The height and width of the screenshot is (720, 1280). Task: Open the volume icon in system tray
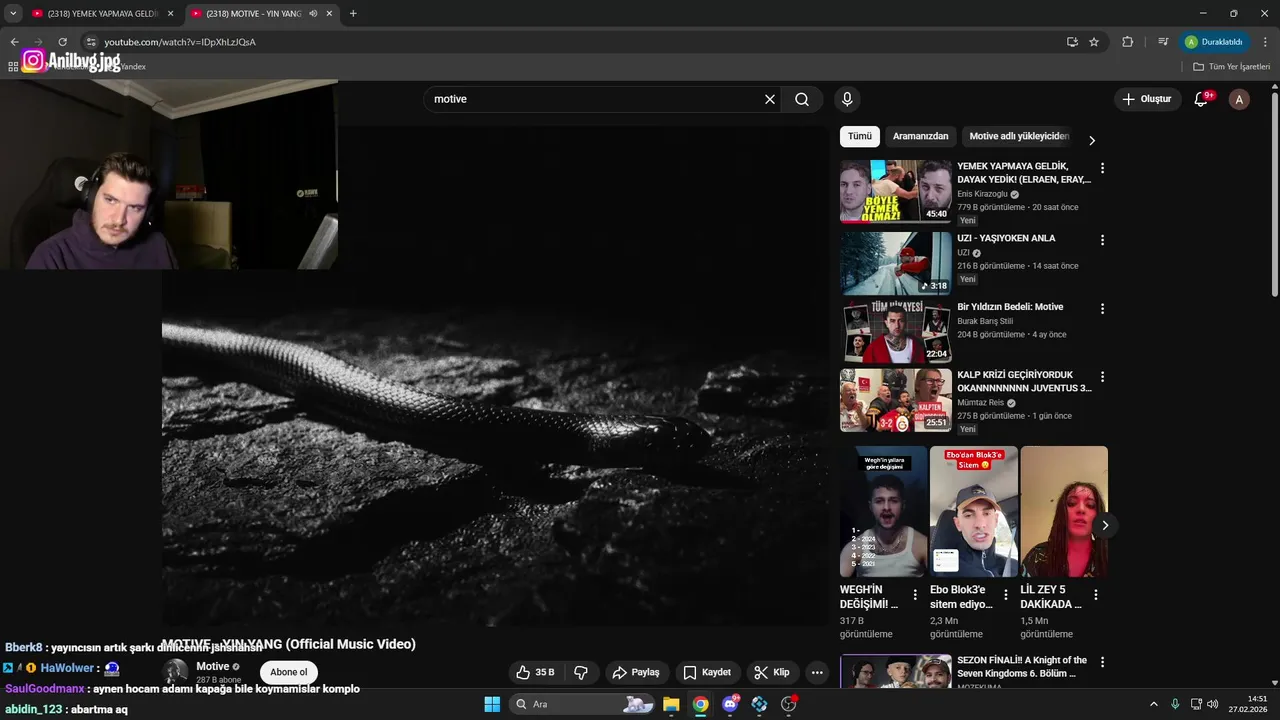1212,704
